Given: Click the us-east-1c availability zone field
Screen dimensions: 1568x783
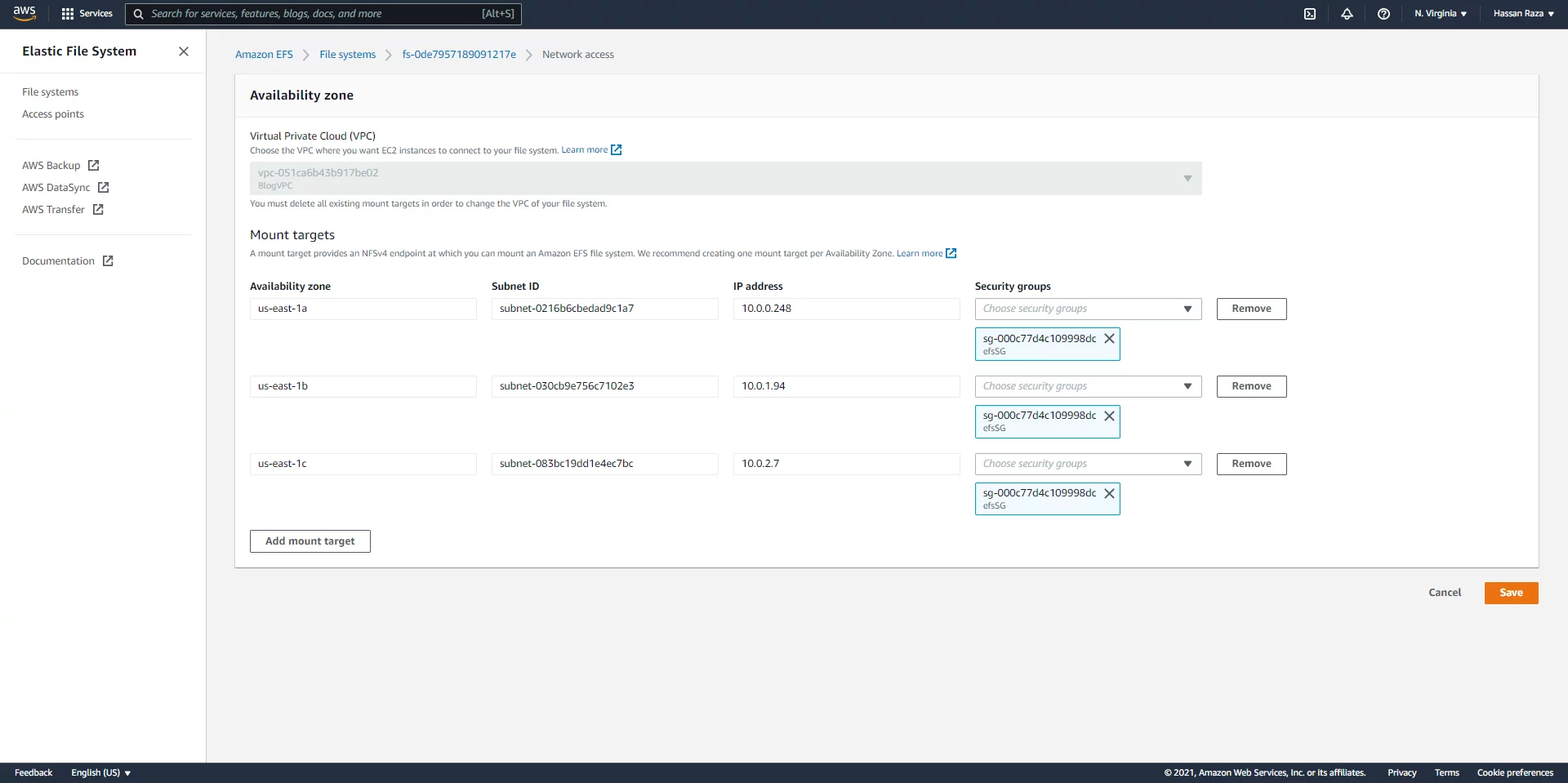Looking at the screenshot, I should click(x=363, y=464).
